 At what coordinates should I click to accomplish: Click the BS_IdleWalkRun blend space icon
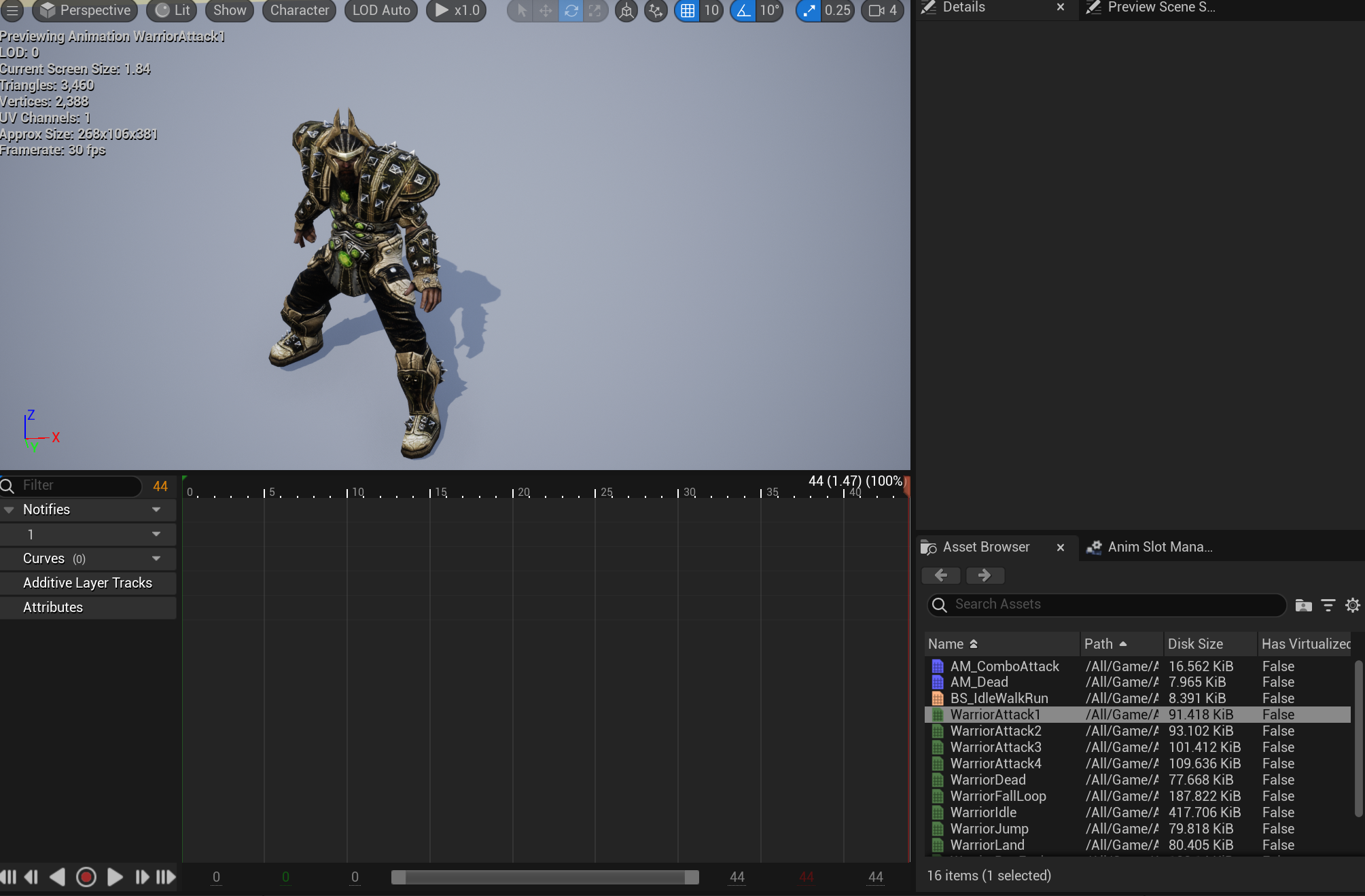pos(938,698)
